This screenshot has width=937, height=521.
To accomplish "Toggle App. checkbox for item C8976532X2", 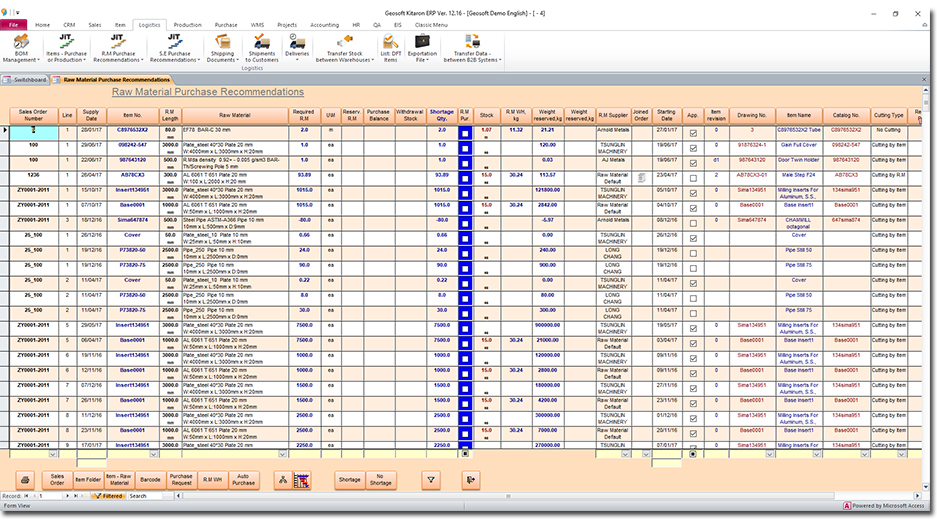I will point(693,133).
